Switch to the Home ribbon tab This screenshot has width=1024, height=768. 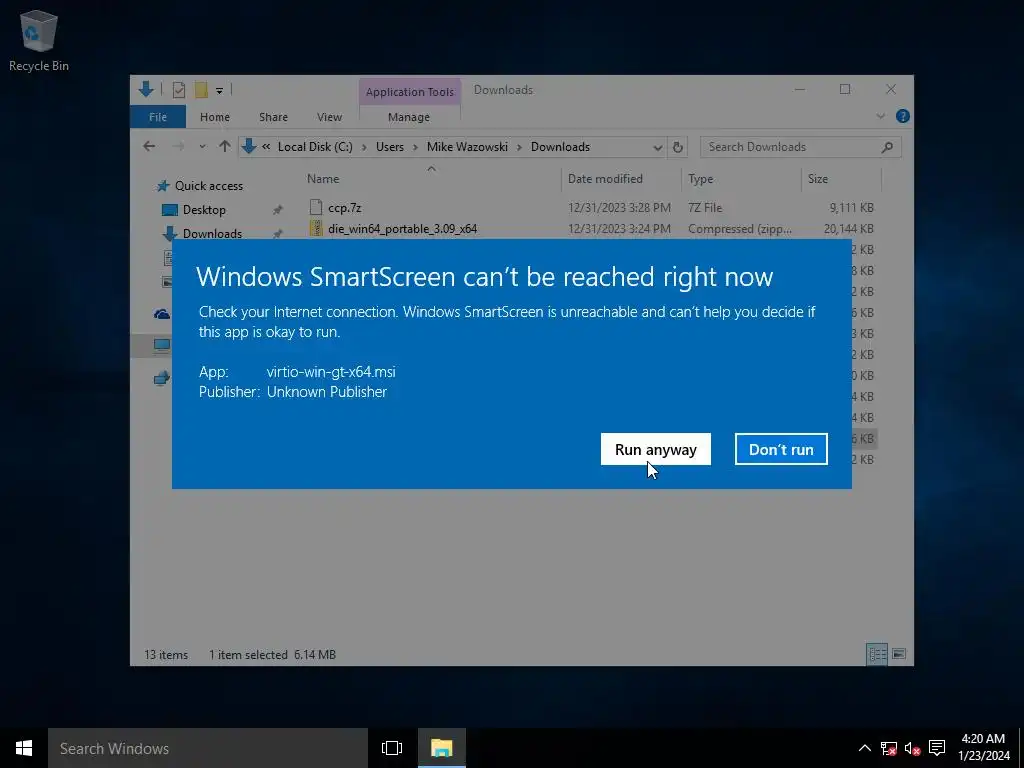215,117
